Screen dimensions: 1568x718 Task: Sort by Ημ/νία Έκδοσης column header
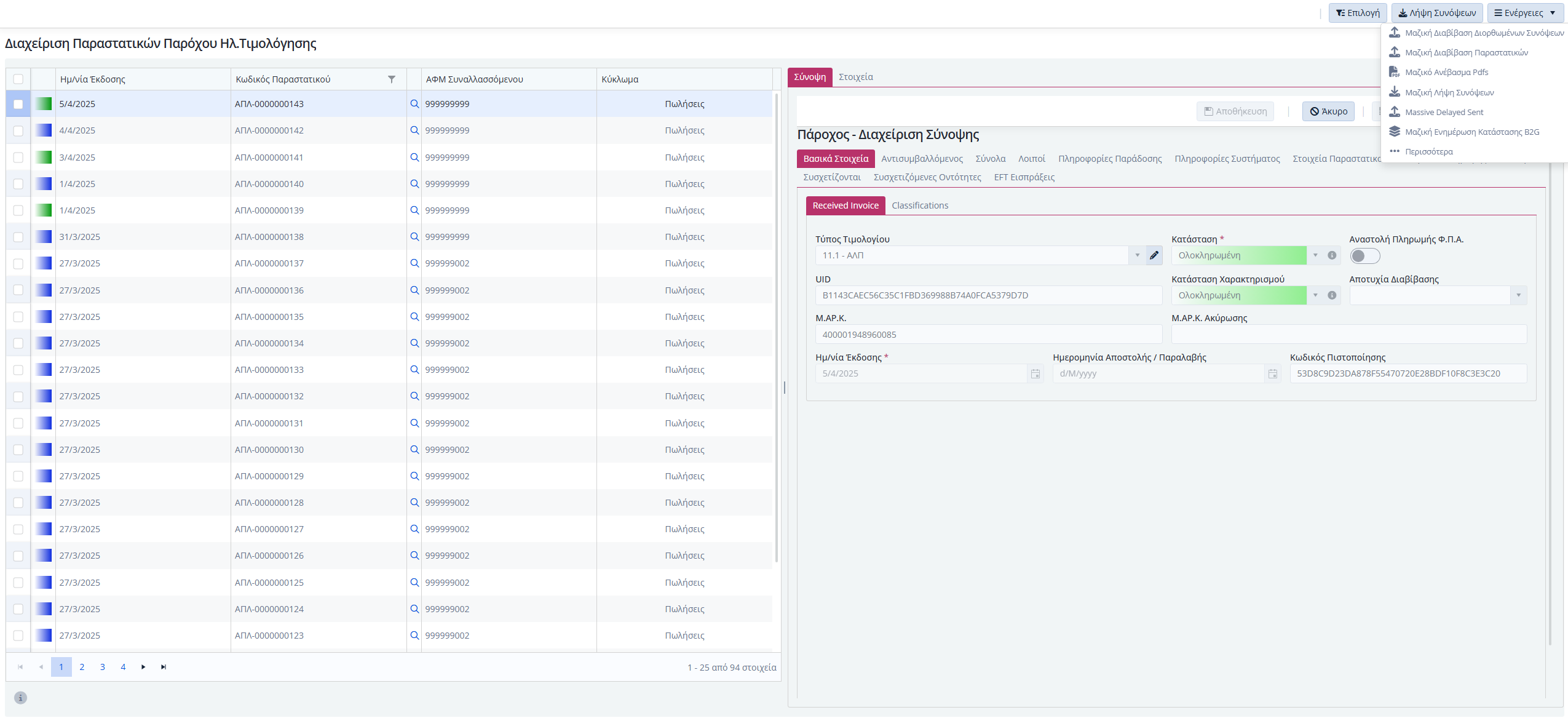coord(93,79)
